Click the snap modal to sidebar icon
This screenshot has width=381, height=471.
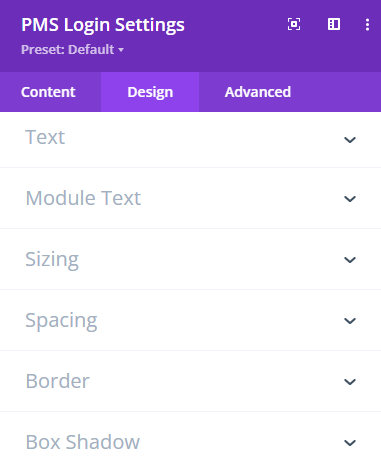pos(334,24)
